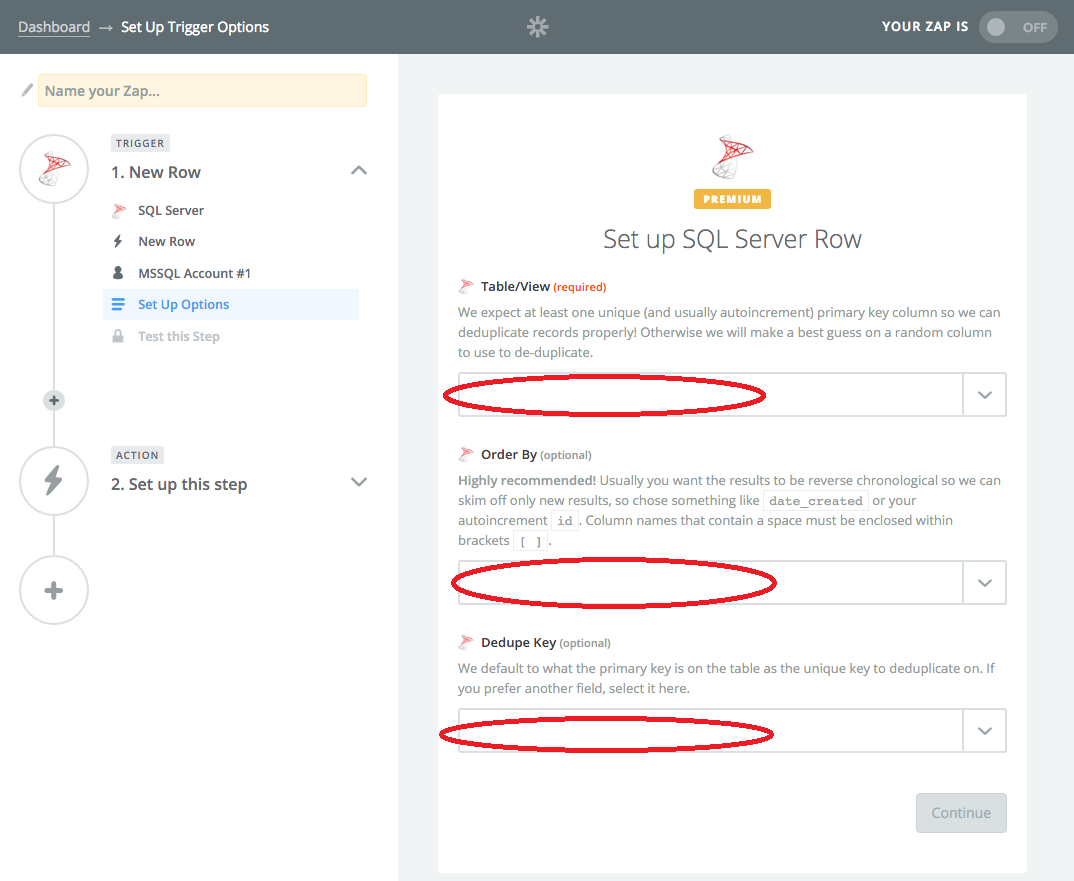This screenshot has width=1074, height=881.
Task: Click the Name your Zap input field
Action: [x=203, y=91]
